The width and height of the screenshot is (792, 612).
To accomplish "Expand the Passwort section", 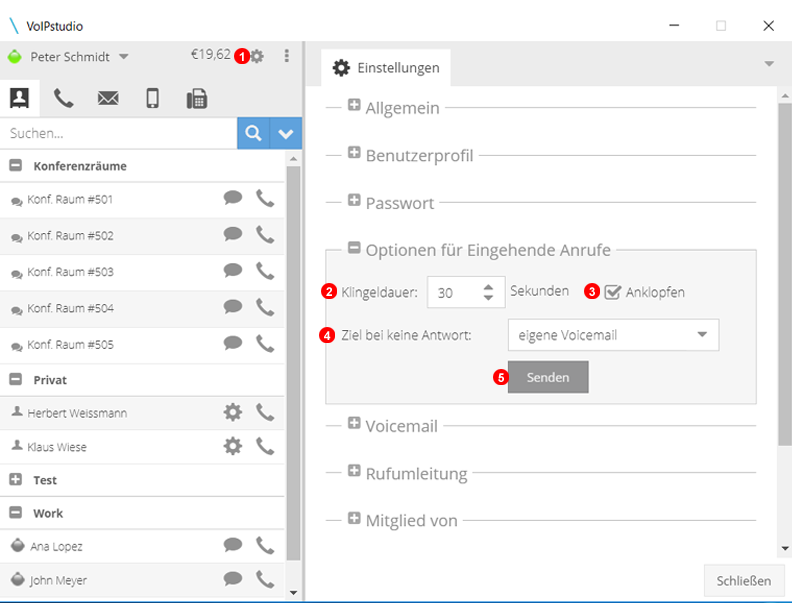I will tap(354, 199).
